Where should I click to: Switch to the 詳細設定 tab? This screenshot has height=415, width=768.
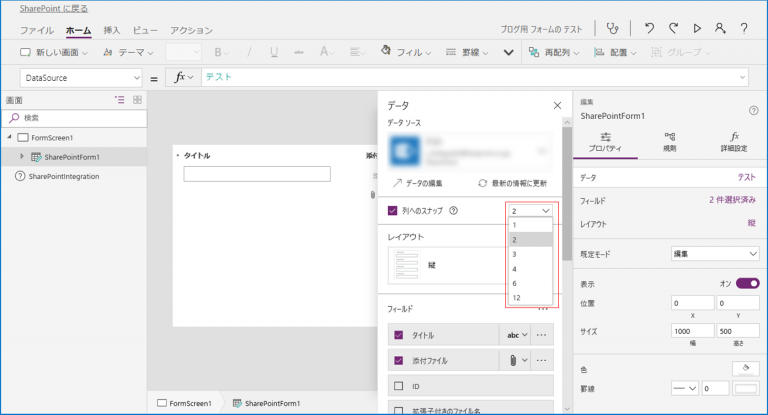click(x=733, y=141)
